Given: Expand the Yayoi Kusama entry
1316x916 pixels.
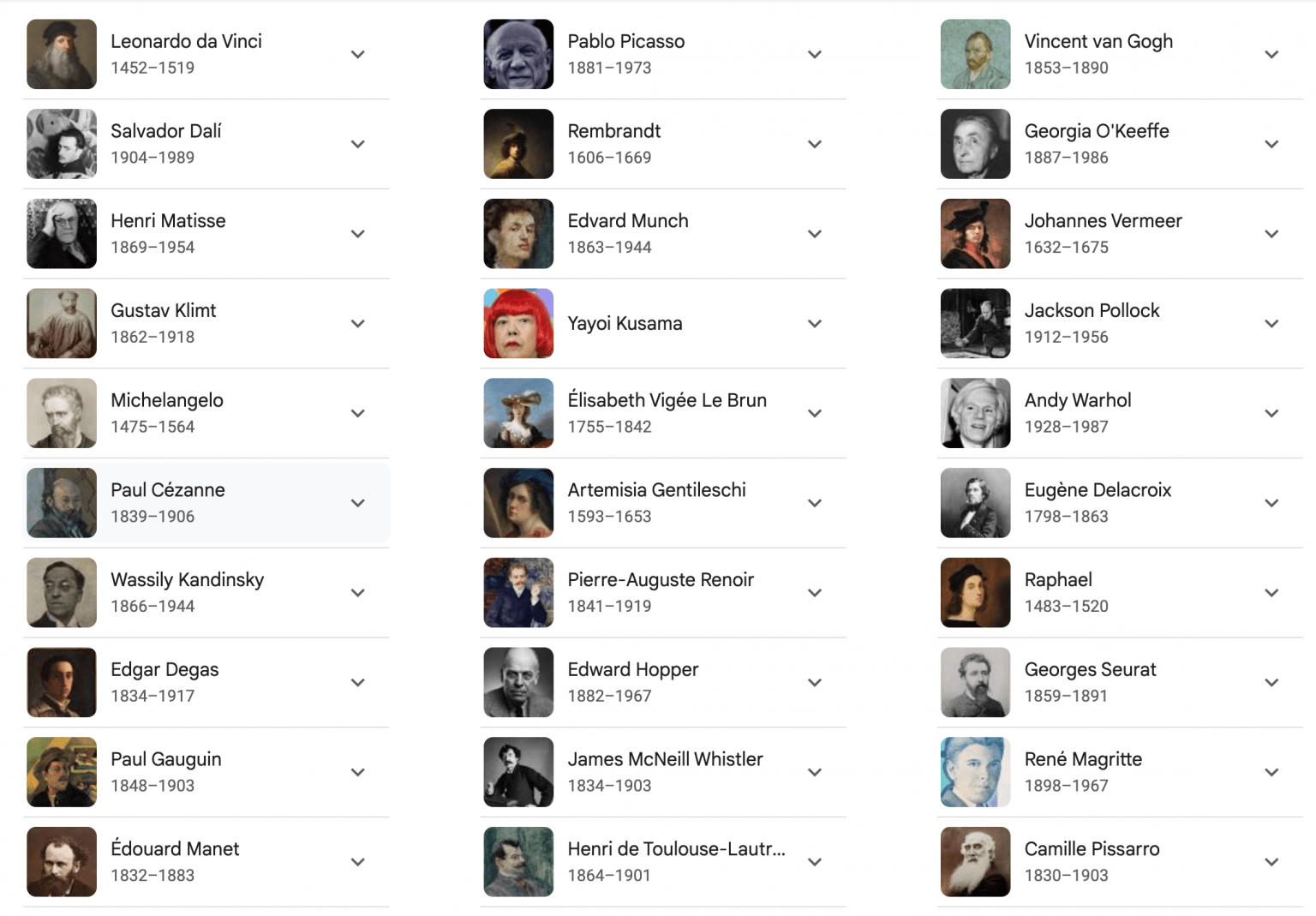Looking at the screenshot, I should click(815, 323).
